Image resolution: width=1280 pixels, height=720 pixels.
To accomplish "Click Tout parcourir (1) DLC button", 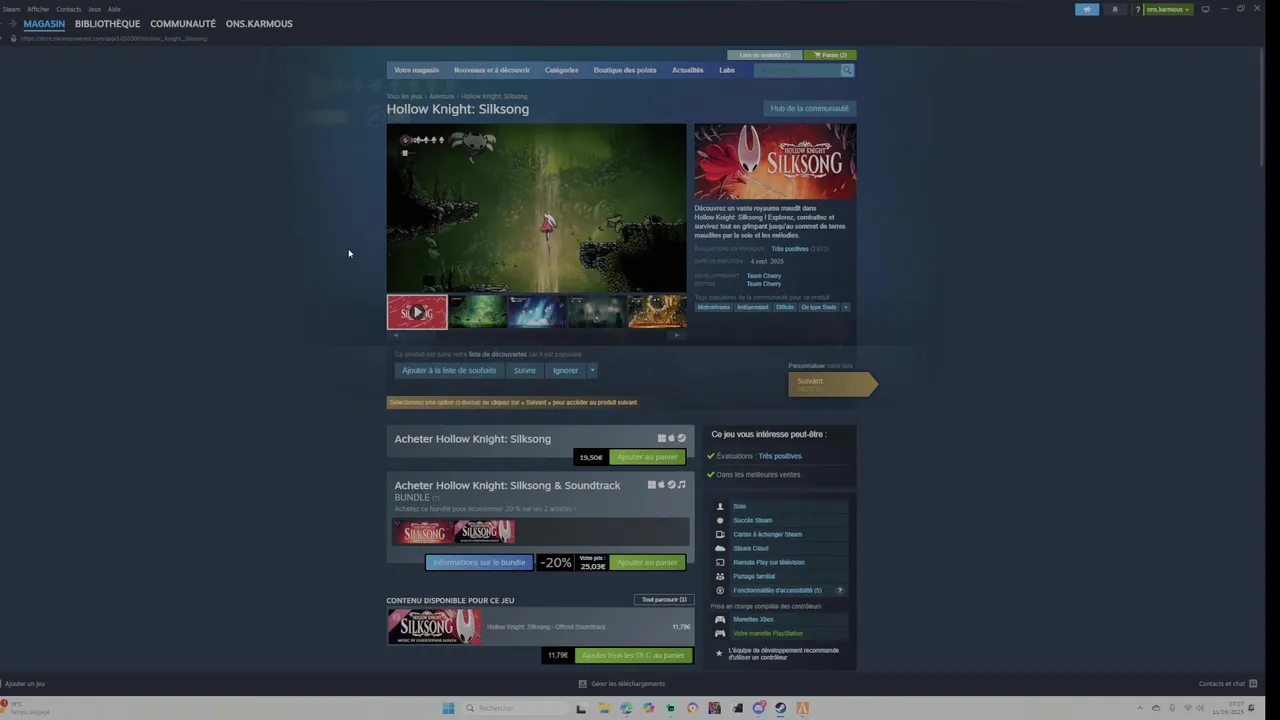I will (x=664, y=600).
